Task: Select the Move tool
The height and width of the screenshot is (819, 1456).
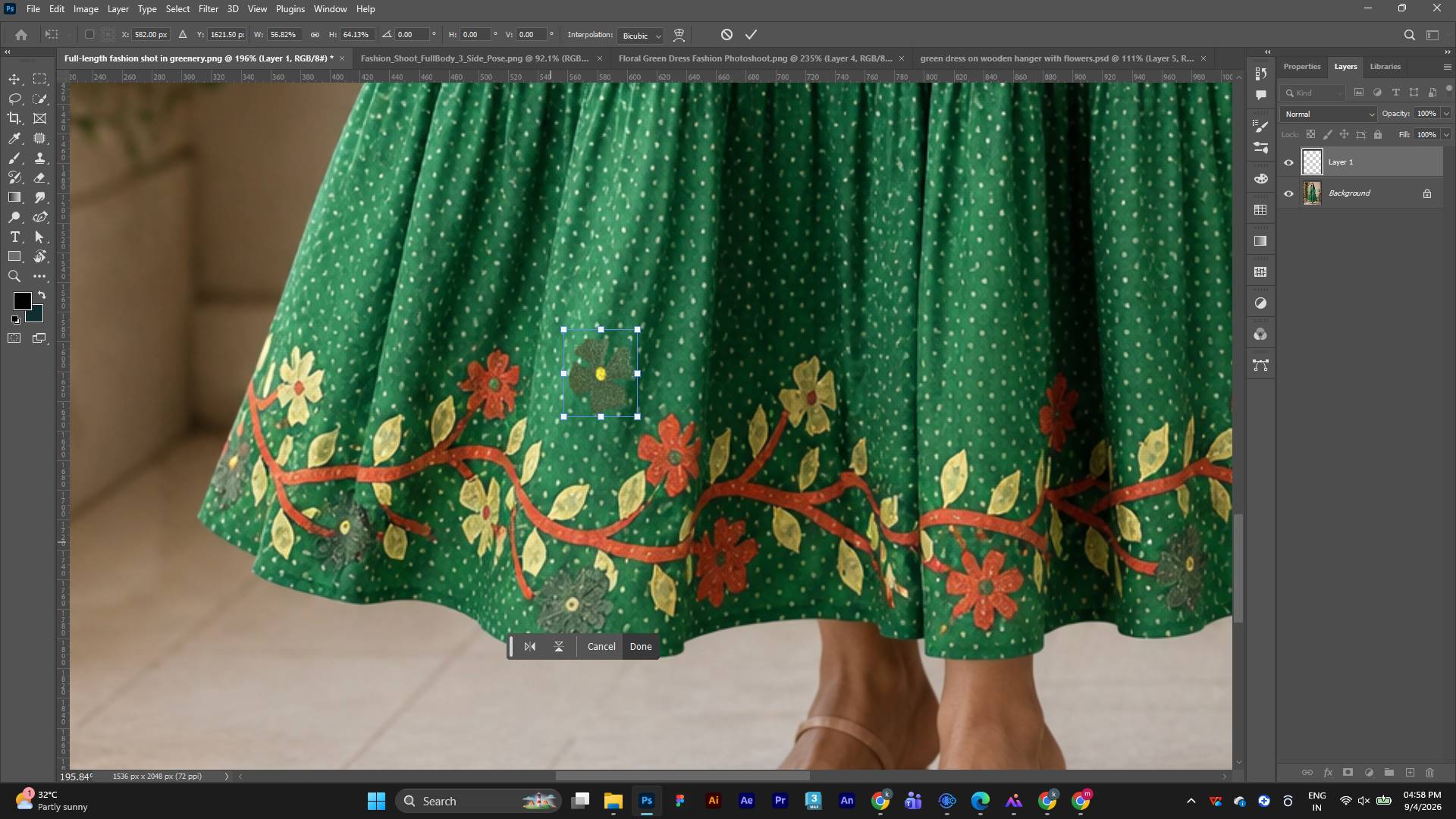Action: [x=14, y=80]
